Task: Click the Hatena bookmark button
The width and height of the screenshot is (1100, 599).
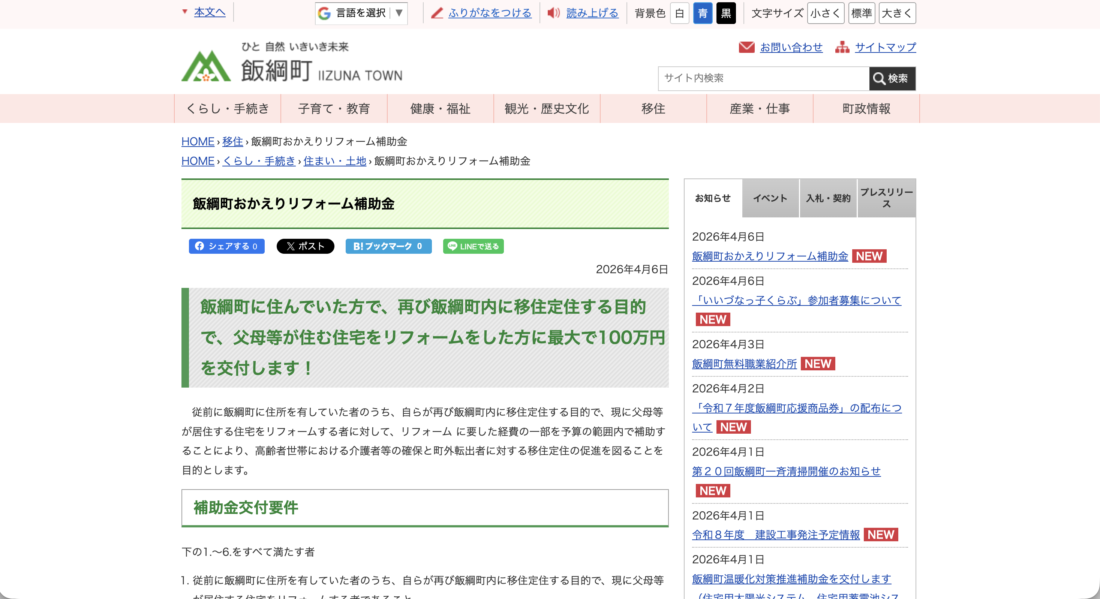Action: click(388, 246)
